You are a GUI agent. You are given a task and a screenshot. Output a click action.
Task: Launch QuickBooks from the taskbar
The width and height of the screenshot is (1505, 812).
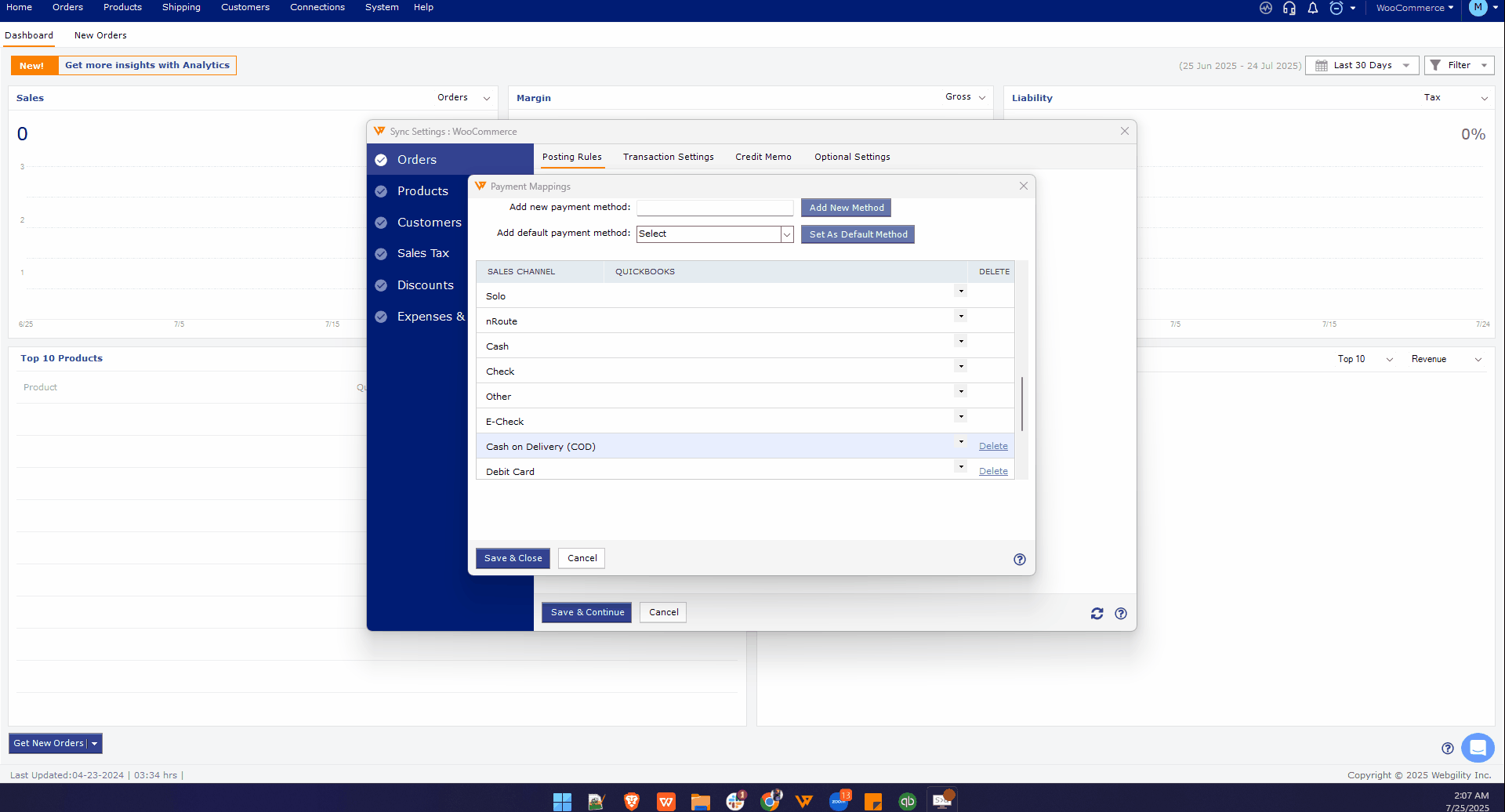(907, 800)
